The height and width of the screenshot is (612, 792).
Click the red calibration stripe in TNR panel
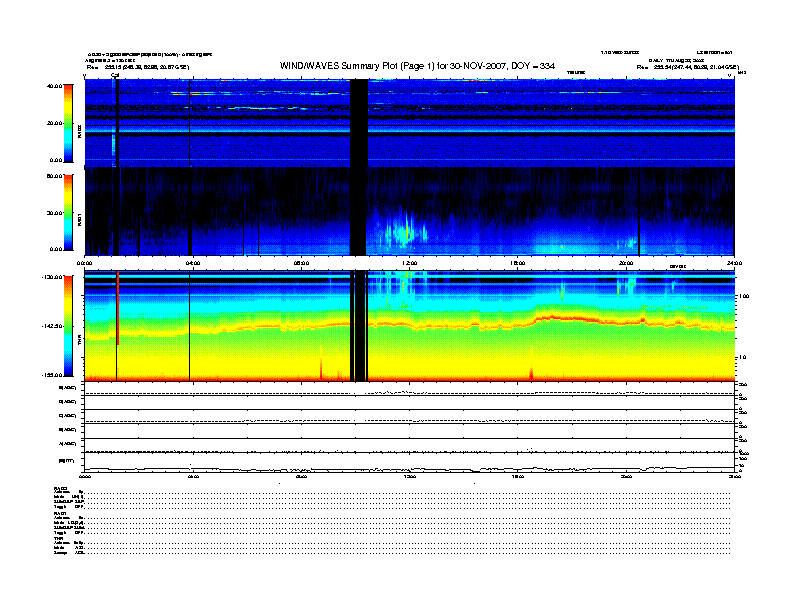118,308
